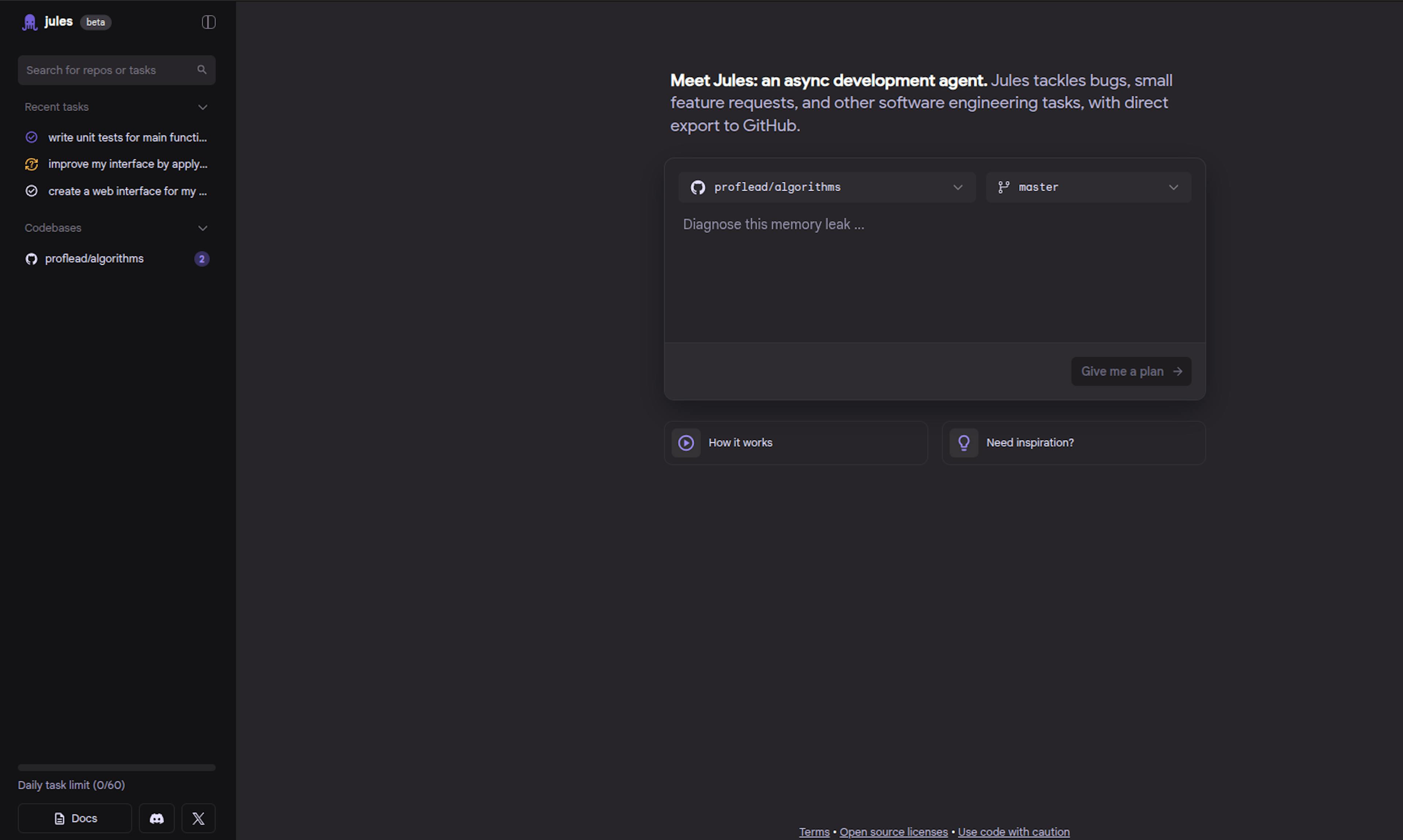
Task: Click the Discord icon button
Action: tap(157, 818)
